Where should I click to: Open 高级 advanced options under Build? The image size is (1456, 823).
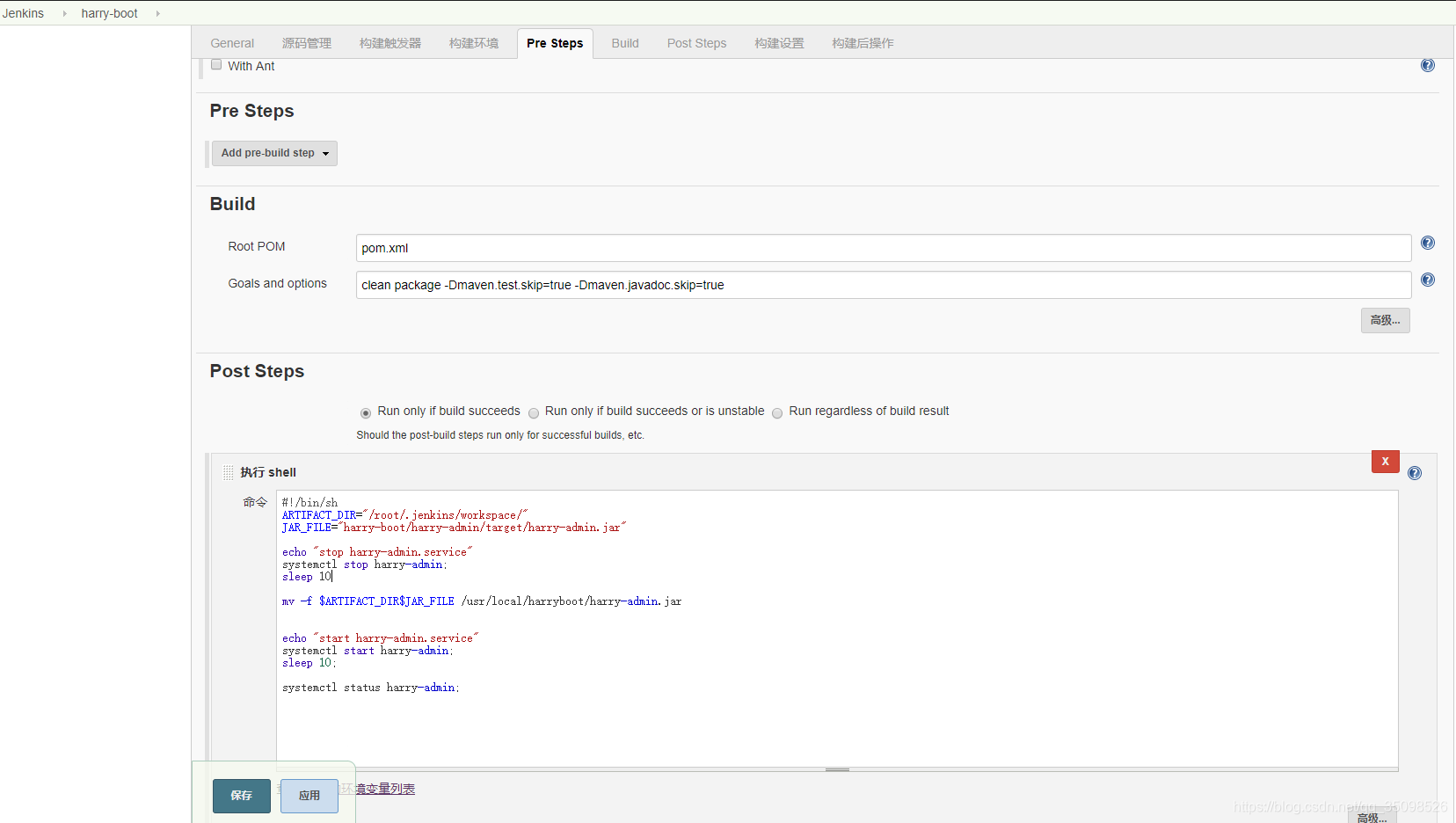click(x=1386, y=320)
